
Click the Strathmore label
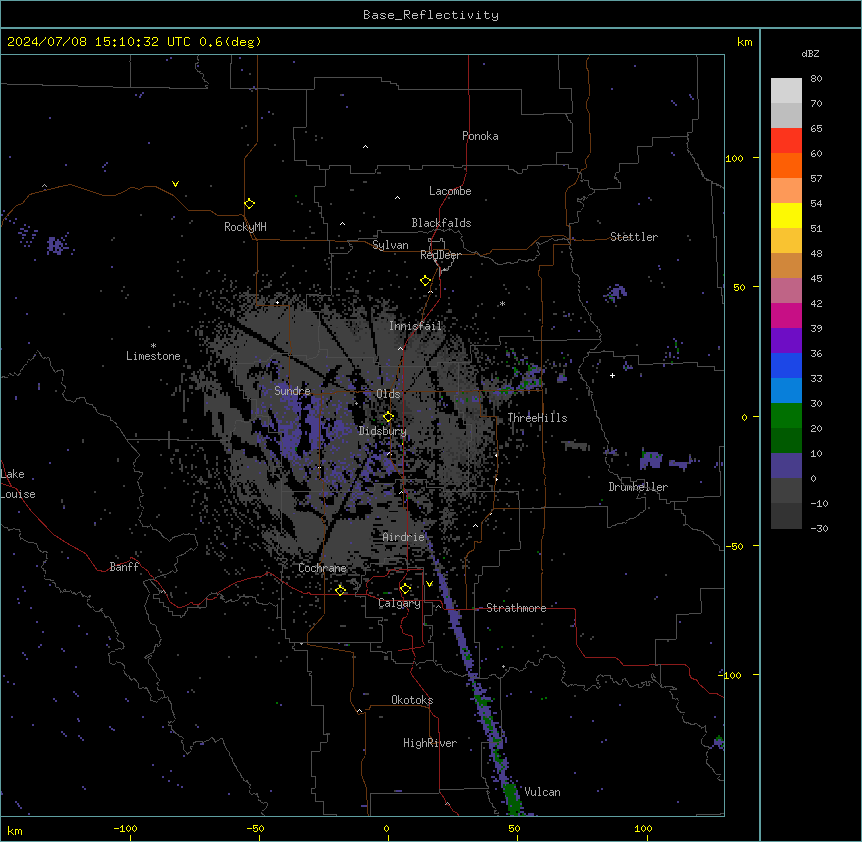[516, 608]
